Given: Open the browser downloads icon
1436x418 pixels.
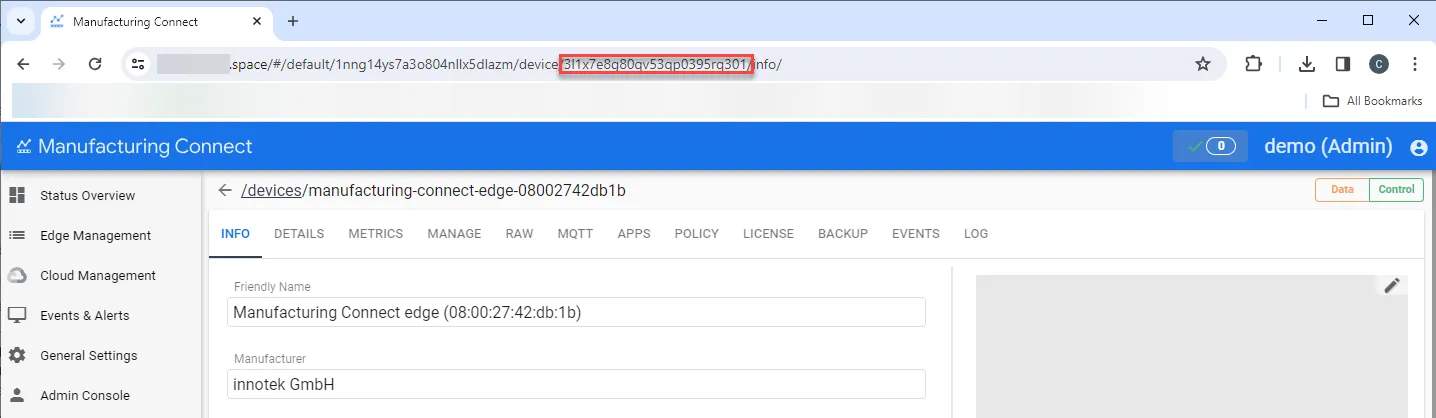Looking at the screenshot, I should pos(1306,64).
